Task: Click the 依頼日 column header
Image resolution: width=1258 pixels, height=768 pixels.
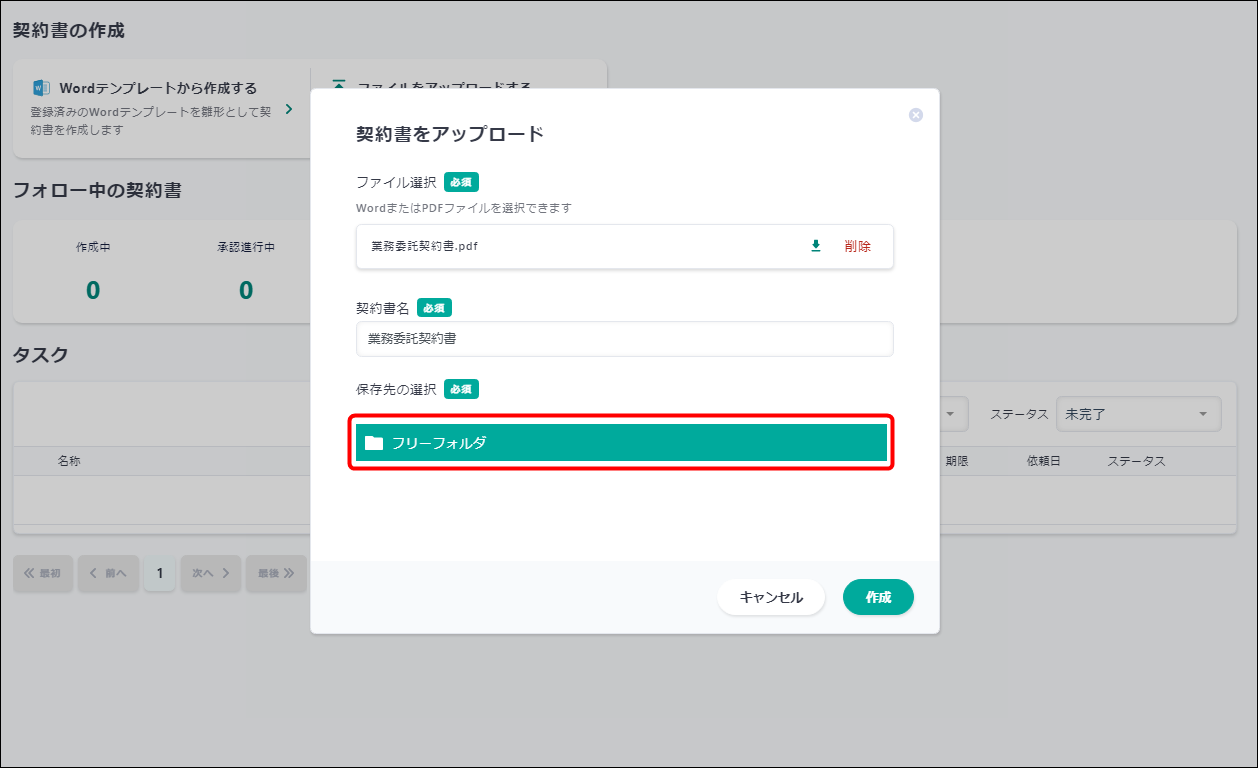Action: pos(1043,461)
